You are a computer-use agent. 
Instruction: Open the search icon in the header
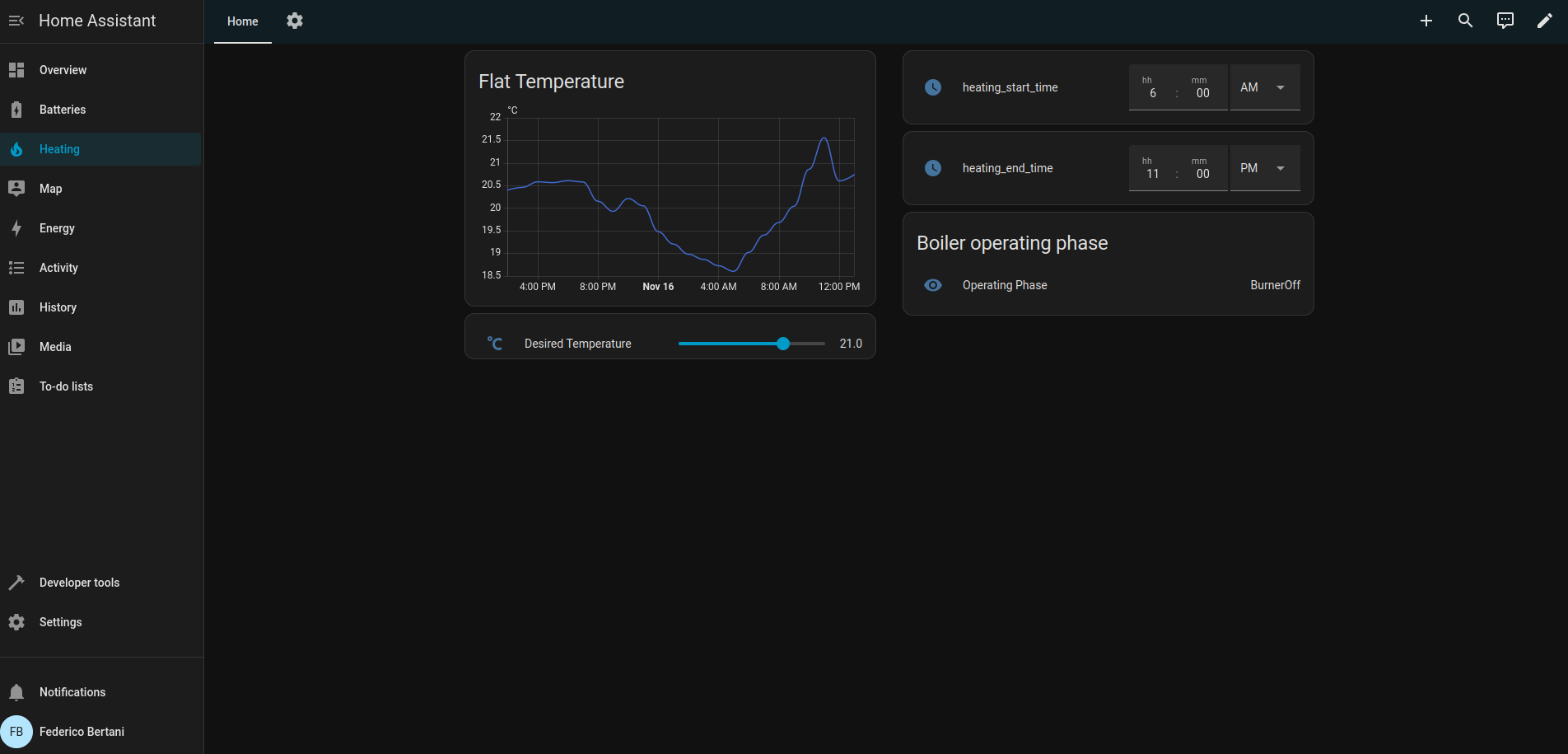1466,20
